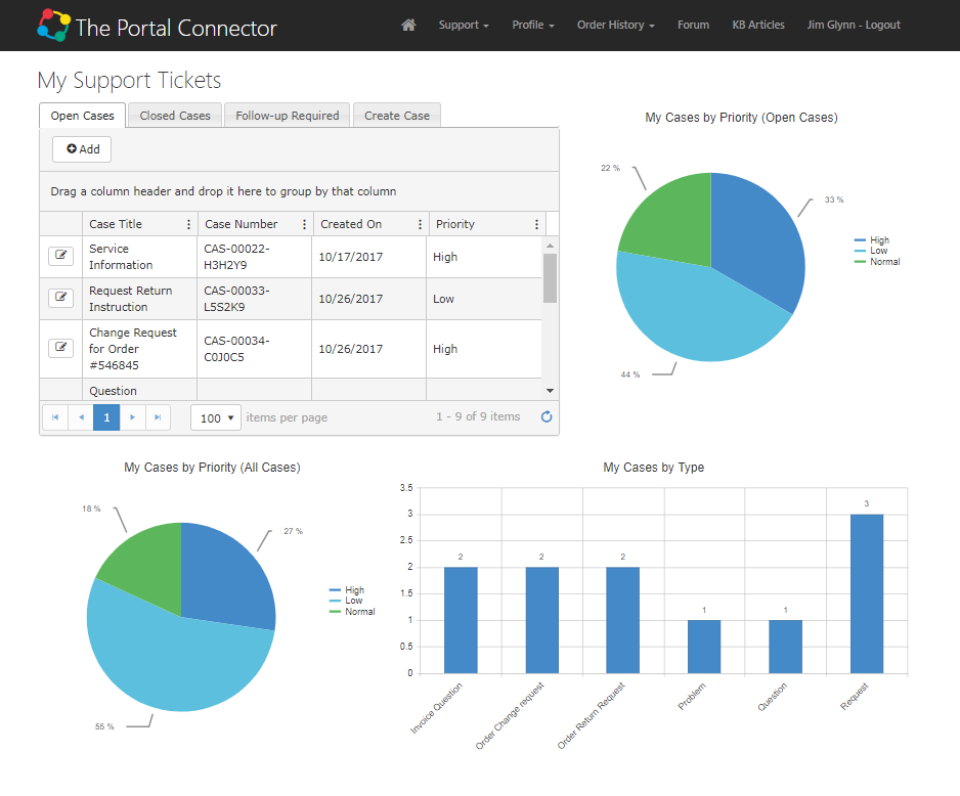
Task: Click the KB Articles link
Action: (757, 25)
